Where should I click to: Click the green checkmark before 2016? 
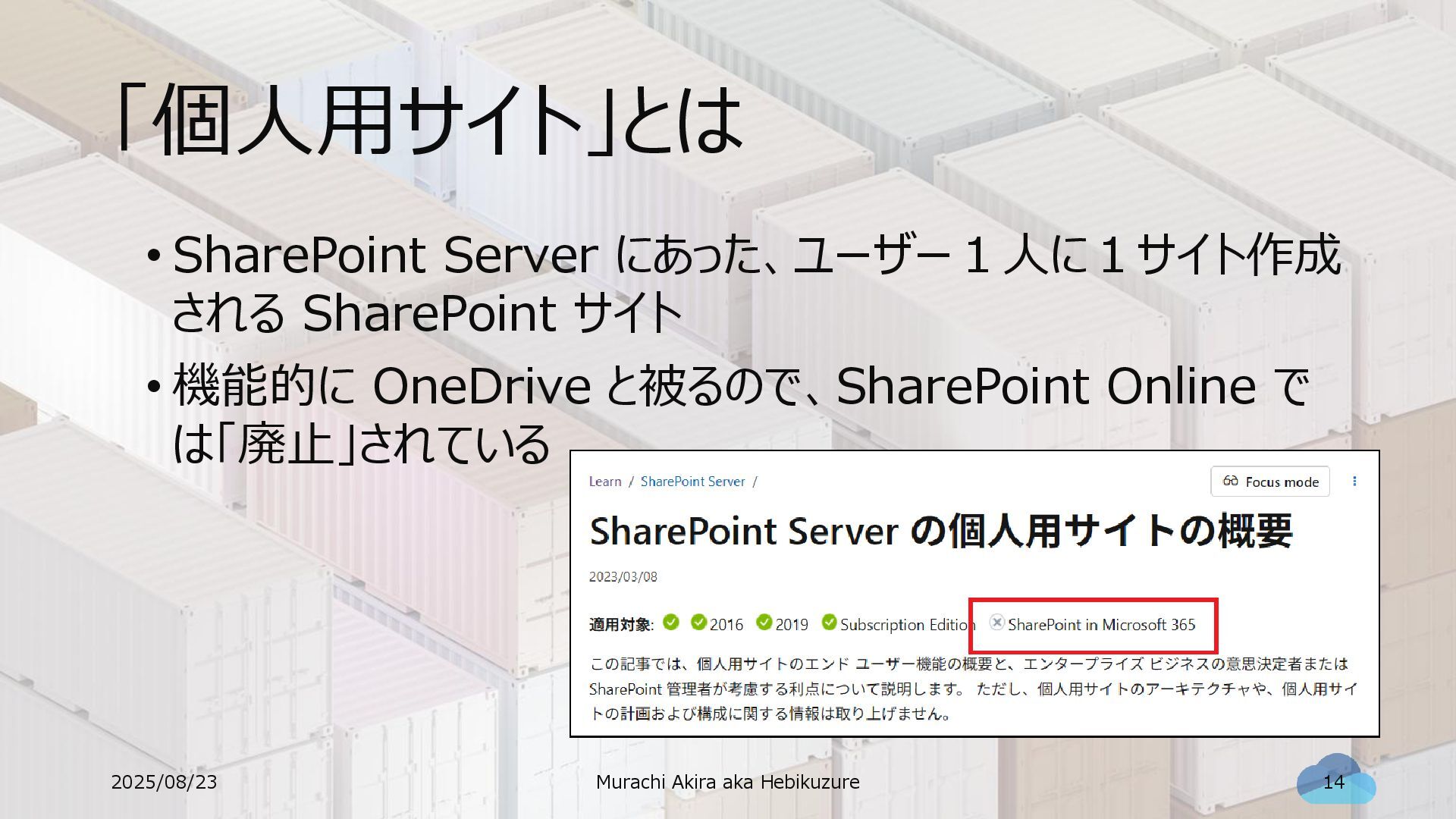pyautogui.click(x=698, y=623)
